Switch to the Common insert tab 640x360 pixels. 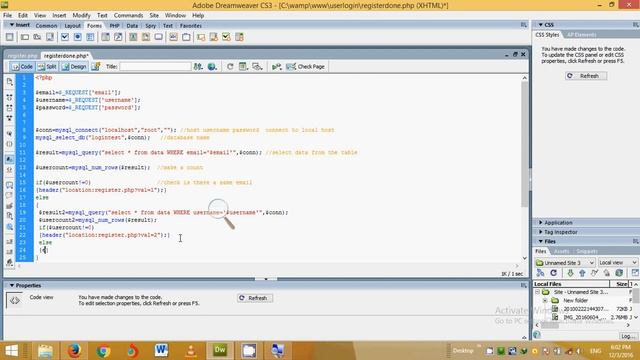[x=46, y=26]
